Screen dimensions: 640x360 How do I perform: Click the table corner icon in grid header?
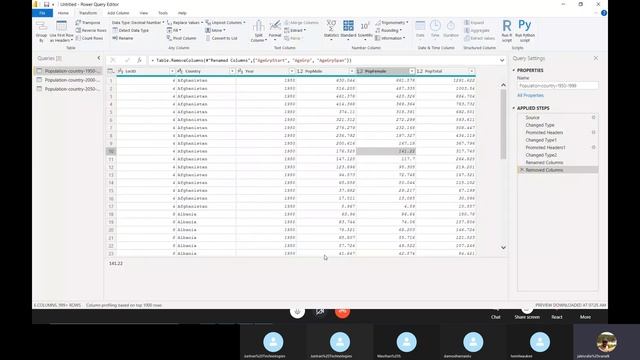110,71
